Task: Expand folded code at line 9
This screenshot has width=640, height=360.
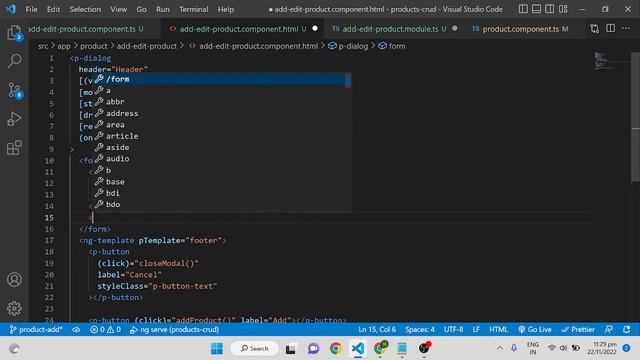Action: [72, 149]
